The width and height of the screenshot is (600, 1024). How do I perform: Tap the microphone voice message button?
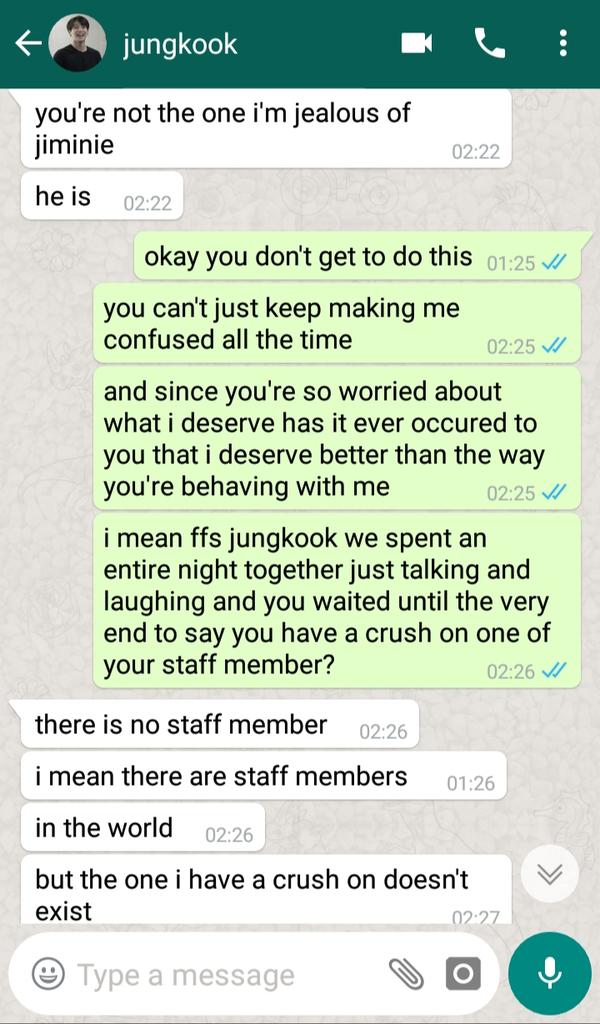550,973
